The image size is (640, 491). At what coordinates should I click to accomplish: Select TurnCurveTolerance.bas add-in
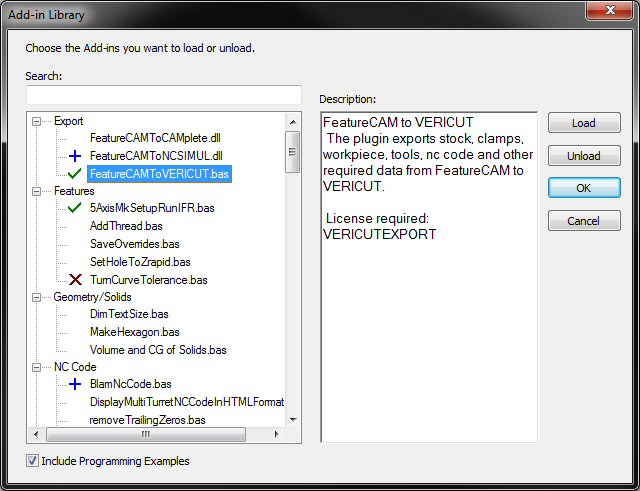(149, 280)
